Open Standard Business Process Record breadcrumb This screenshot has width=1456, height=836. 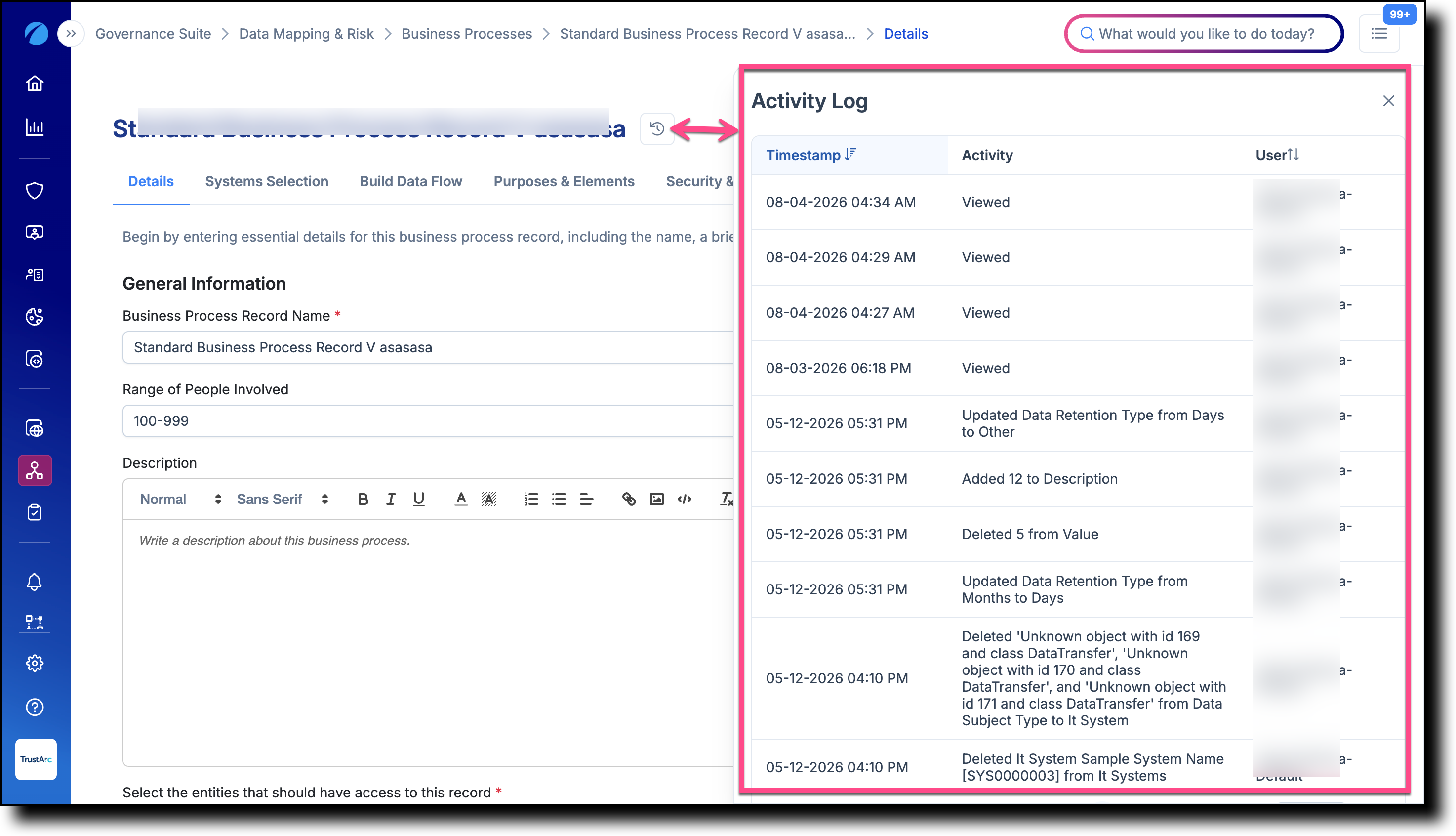(x=708, y=33)
